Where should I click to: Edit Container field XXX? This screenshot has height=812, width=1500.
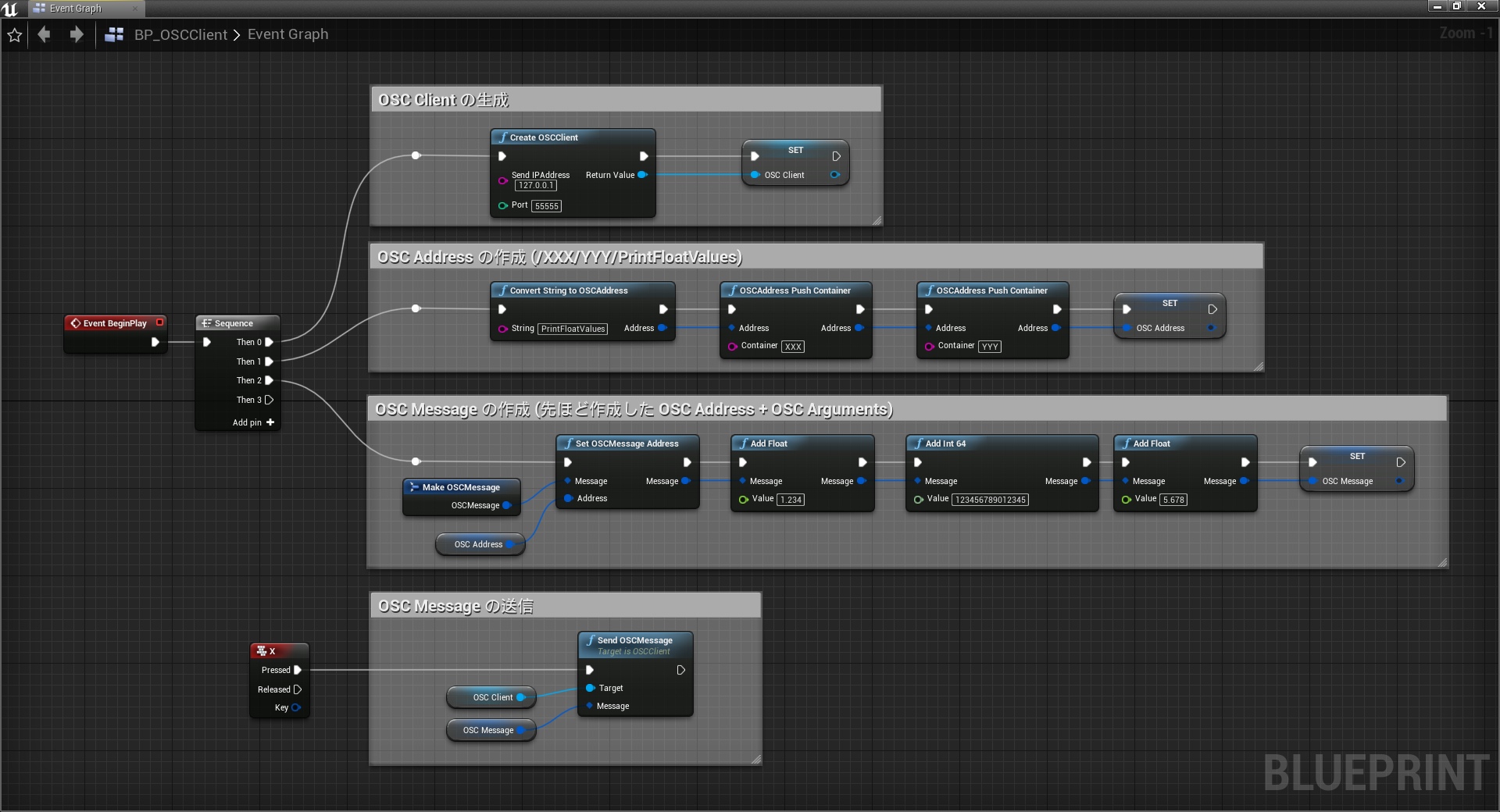click(793, 347)
